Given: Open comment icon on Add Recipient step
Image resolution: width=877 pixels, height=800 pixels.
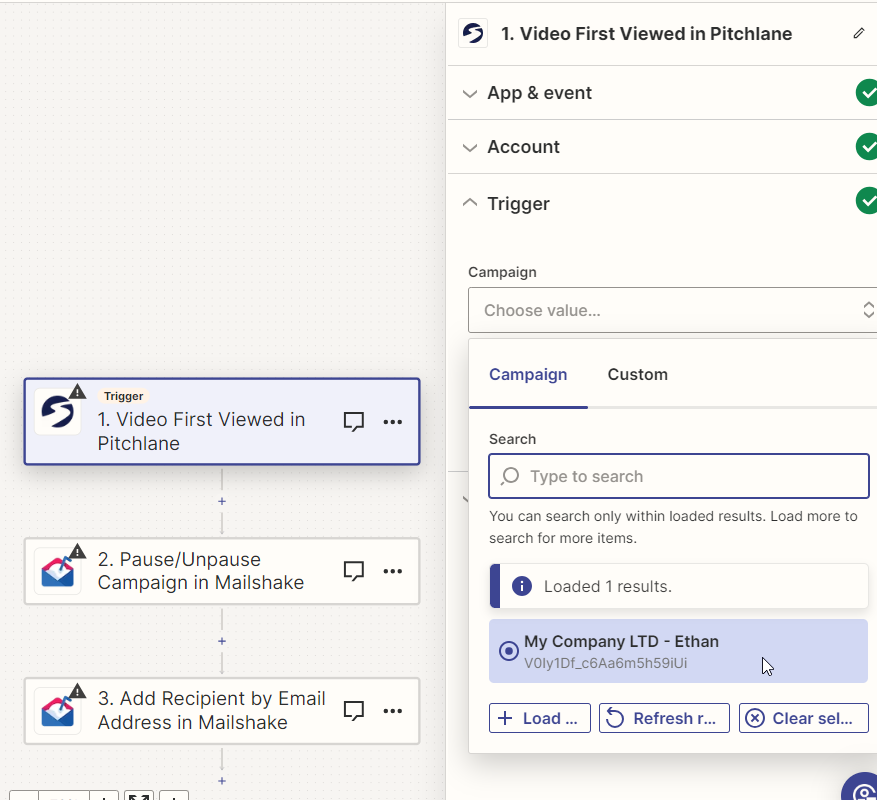Looking at the screenshot, I should pos(353,711).
